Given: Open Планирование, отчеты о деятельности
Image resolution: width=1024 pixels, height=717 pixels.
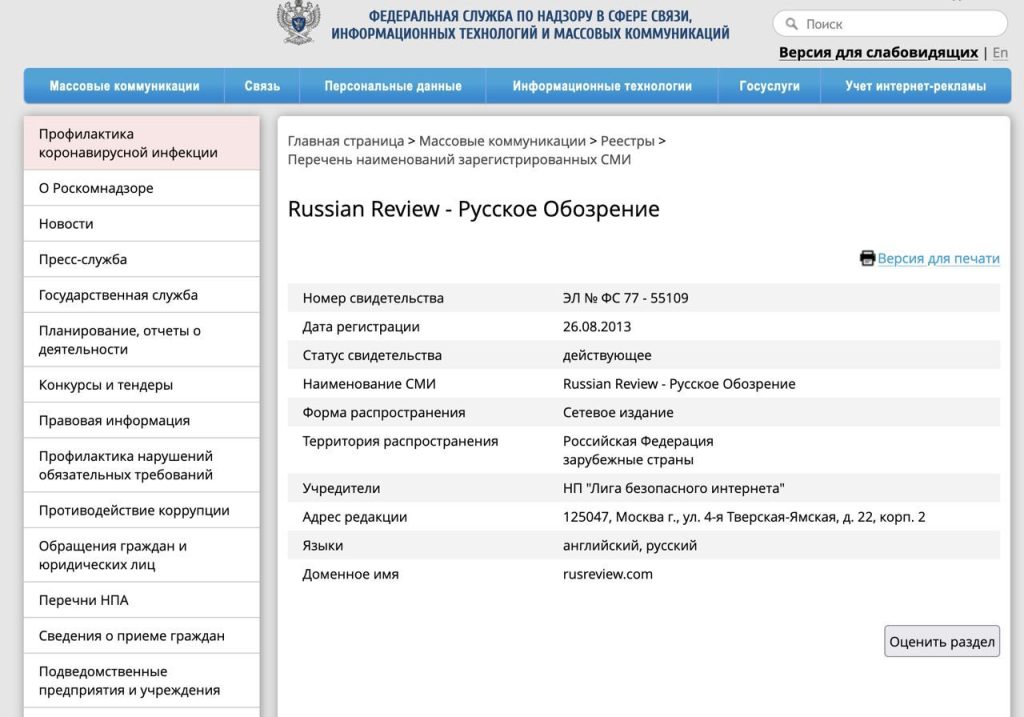Looking at the screenshot, I should pos(142,340).
